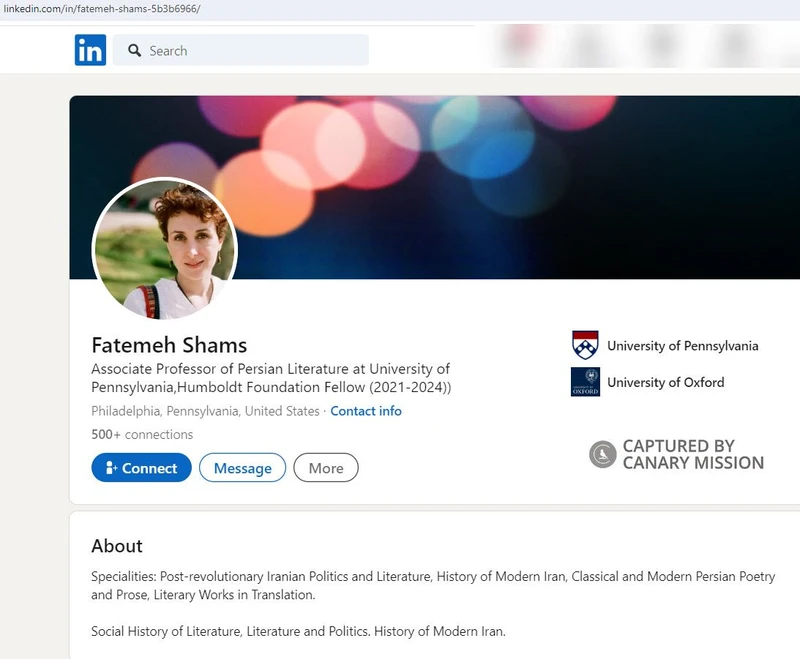Click the person-add icon inside Connect button
Image resolution: width=800 pixels, height=659 pixels.
(x=110, y=467)
